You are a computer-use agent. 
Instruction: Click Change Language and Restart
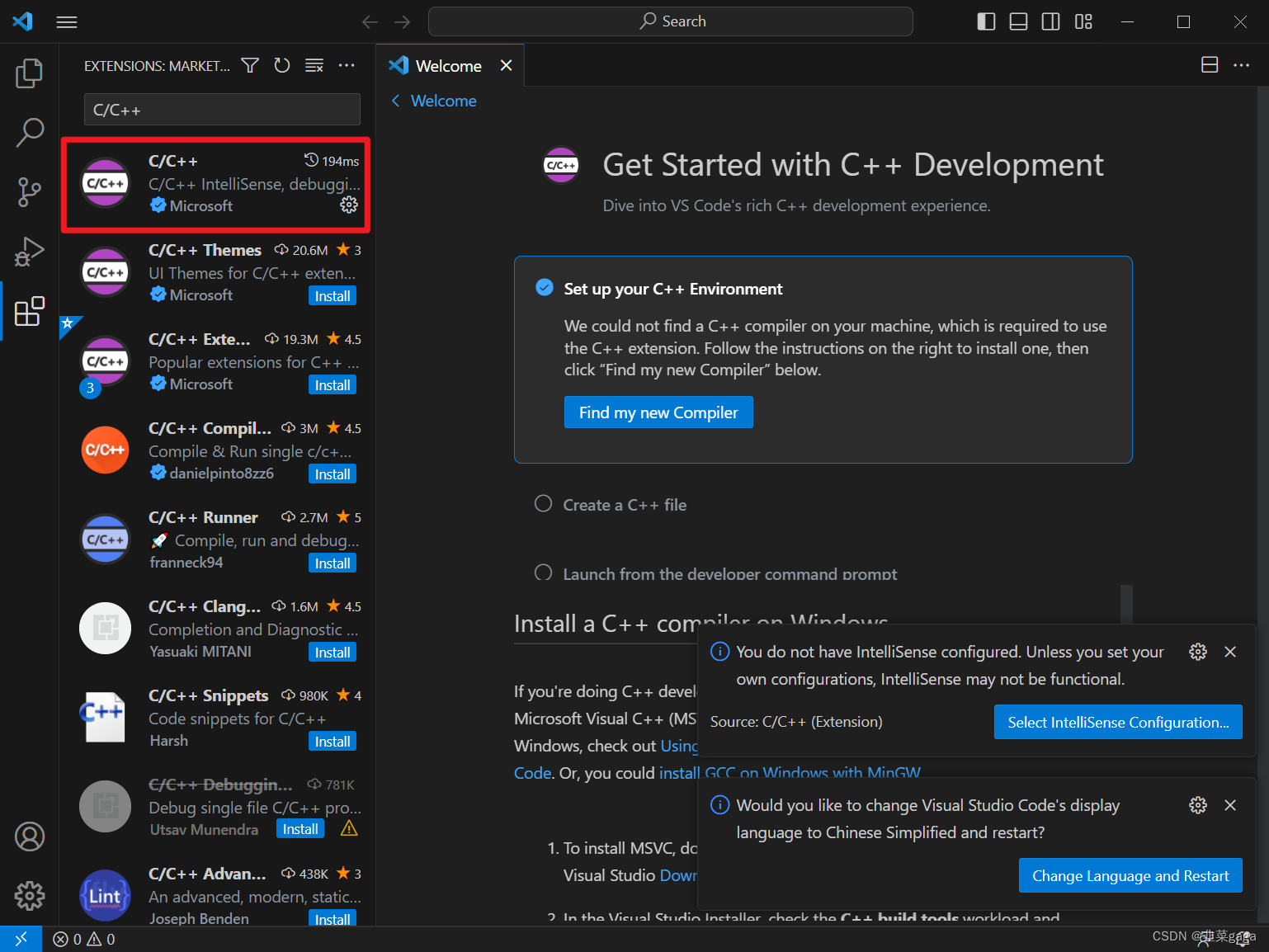pos(1130,875)
